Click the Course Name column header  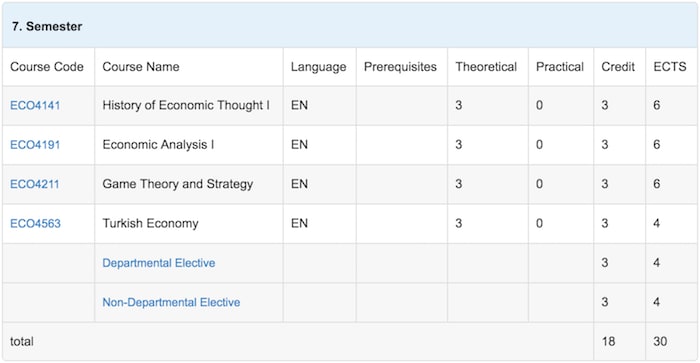[x=141, y=67]
